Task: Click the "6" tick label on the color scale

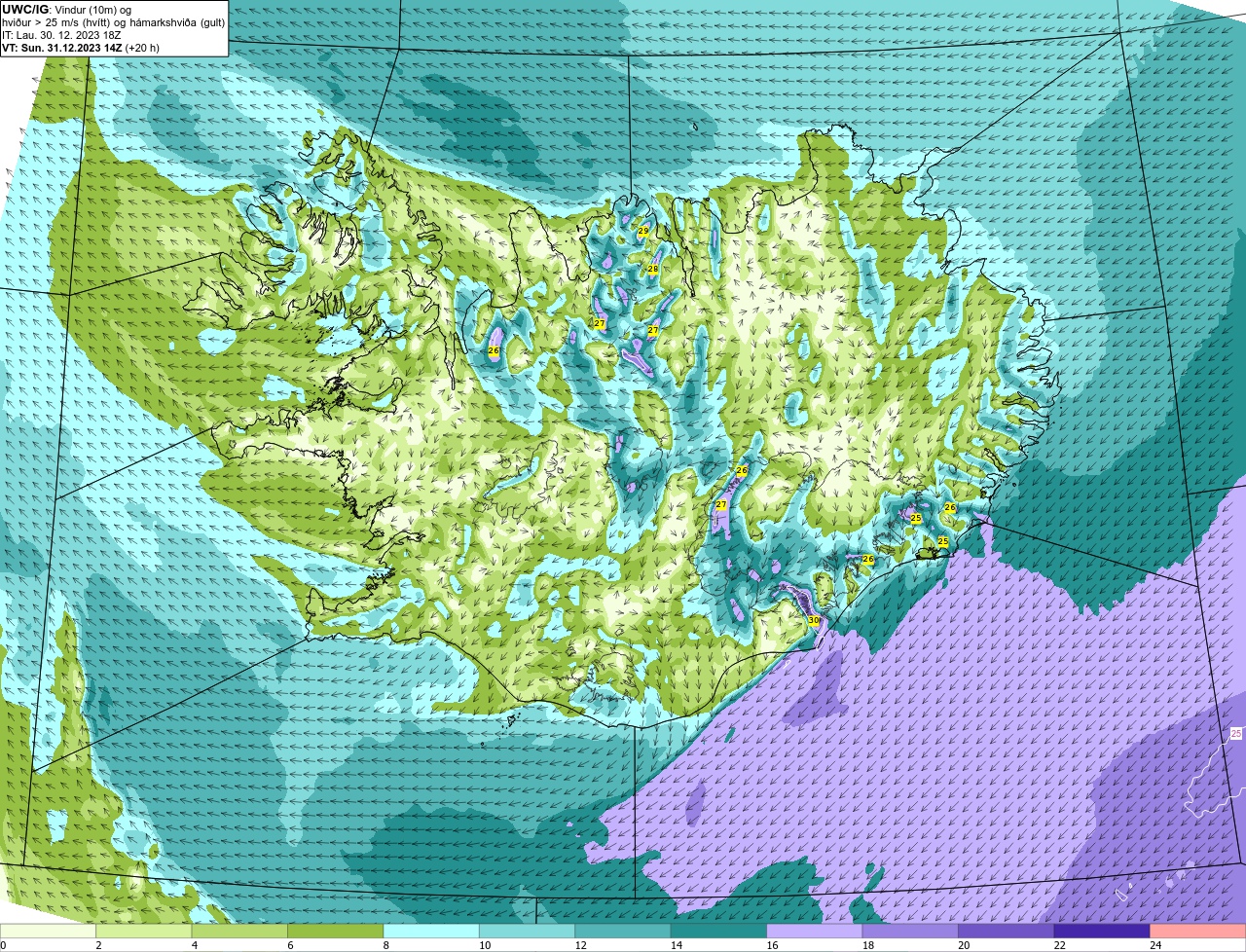Action: (289, 945)
